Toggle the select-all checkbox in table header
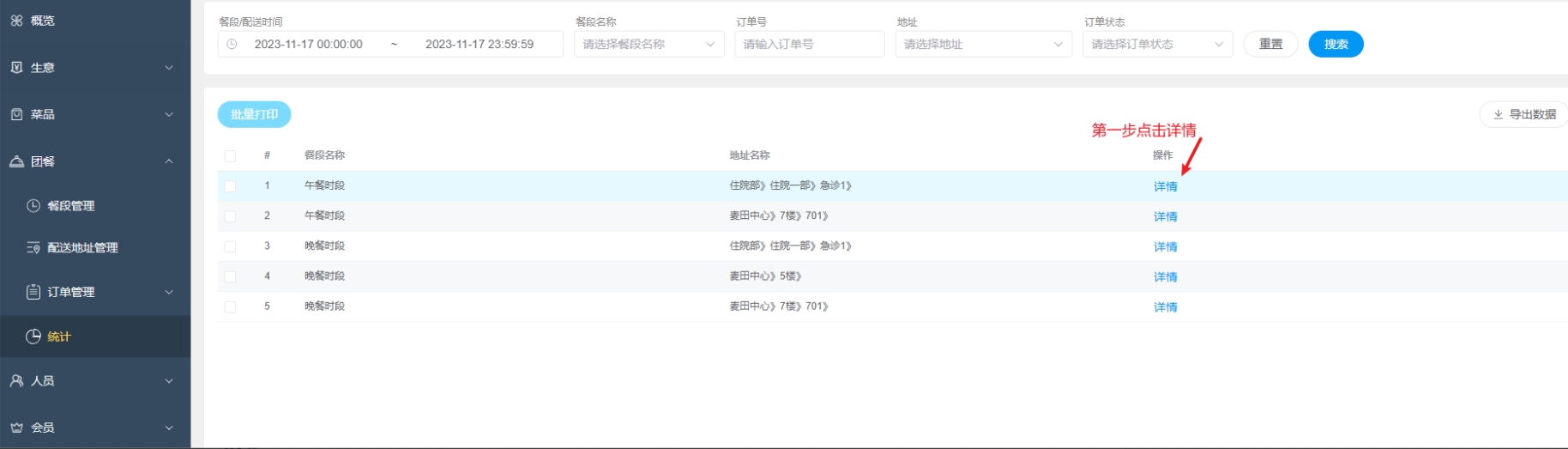The height and width of the screenshot is (449, 1568). [x=230, y=156]
